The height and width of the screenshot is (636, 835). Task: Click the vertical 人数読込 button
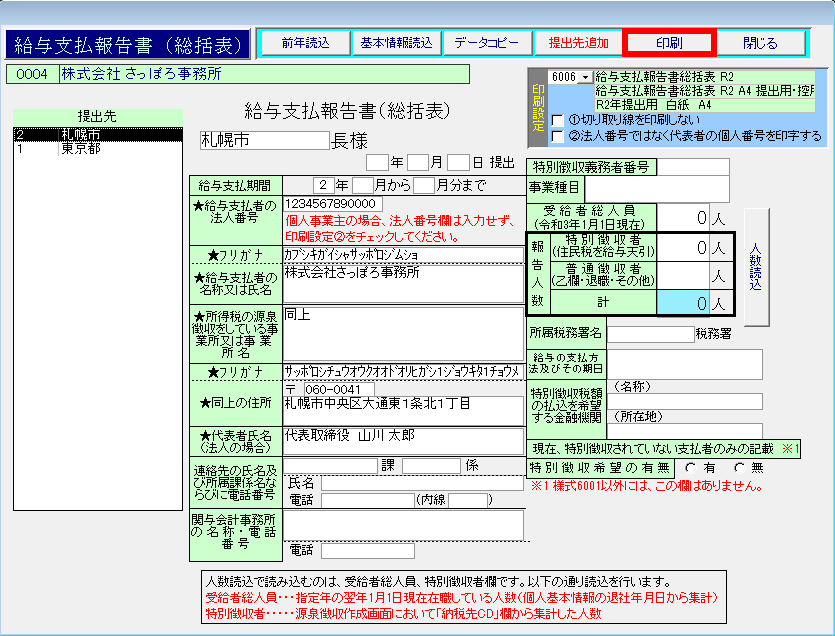click(757, 267)
